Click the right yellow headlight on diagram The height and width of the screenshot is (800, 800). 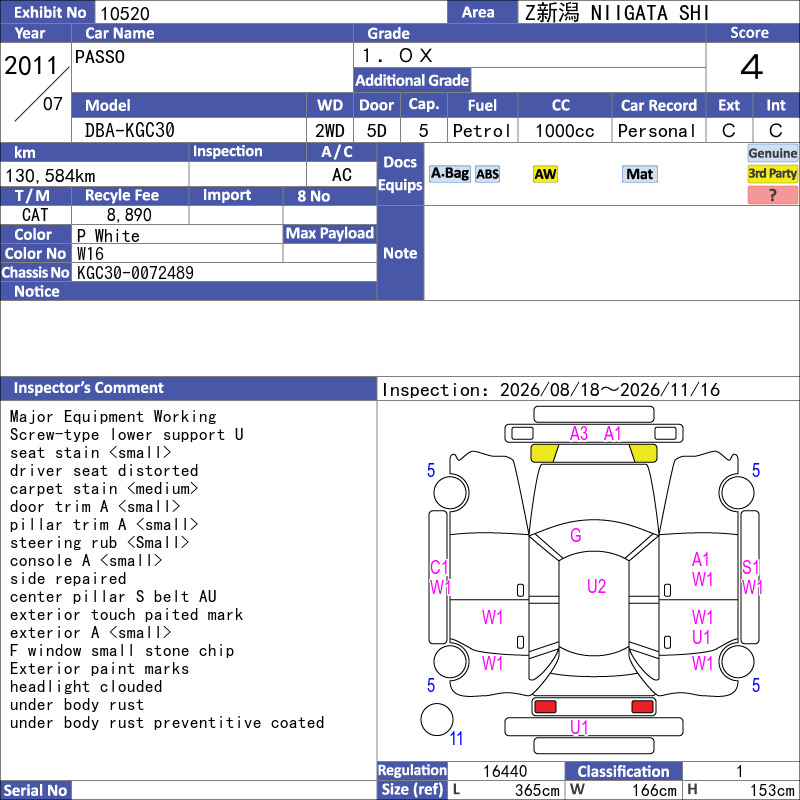pyautogui.click(x=643, y=453)
